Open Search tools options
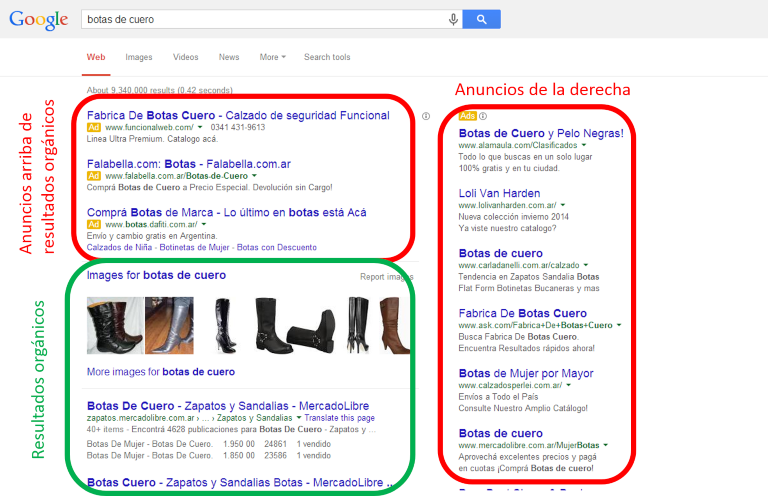 [327, 57]
